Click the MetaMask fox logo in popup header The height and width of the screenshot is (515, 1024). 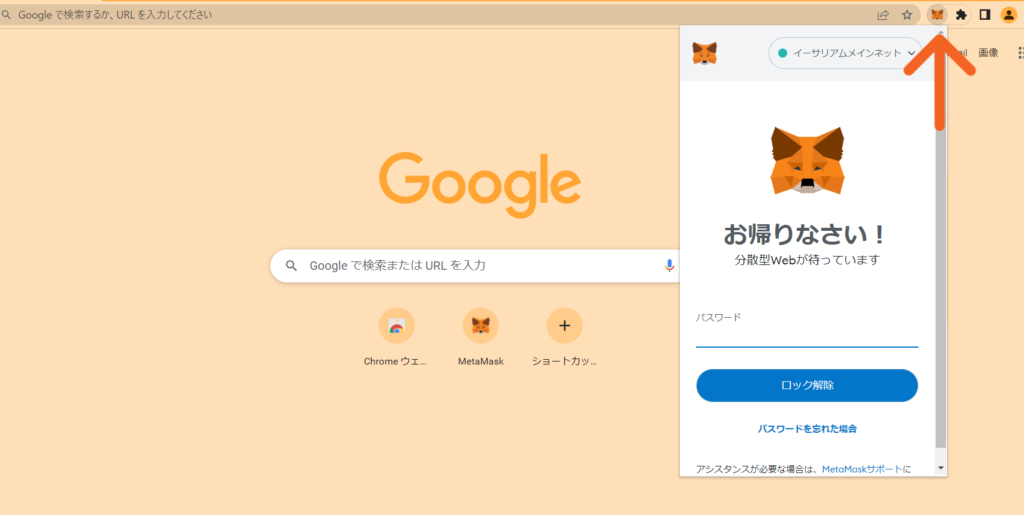[705, 54]
